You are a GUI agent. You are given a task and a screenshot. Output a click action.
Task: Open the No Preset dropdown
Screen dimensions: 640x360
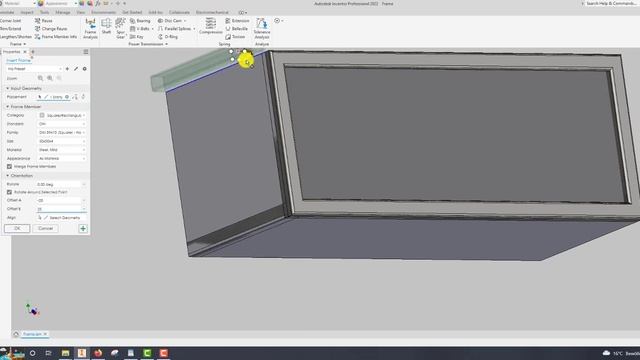pyautogui.click(x=34, y=69)
